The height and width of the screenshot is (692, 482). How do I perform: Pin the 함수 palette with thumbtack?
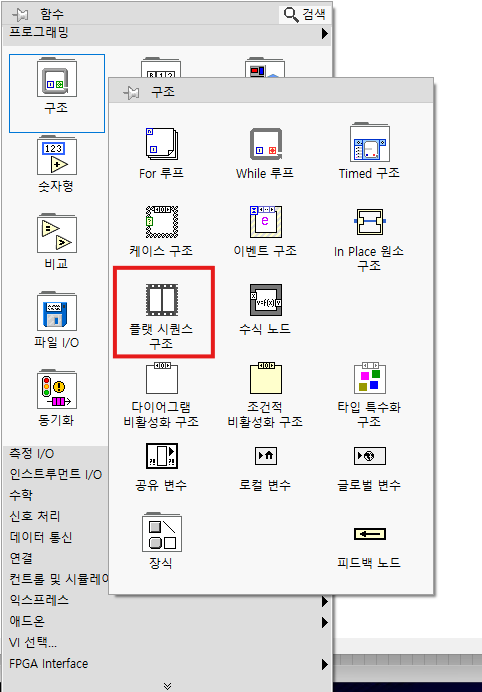(x=20, y=15)
